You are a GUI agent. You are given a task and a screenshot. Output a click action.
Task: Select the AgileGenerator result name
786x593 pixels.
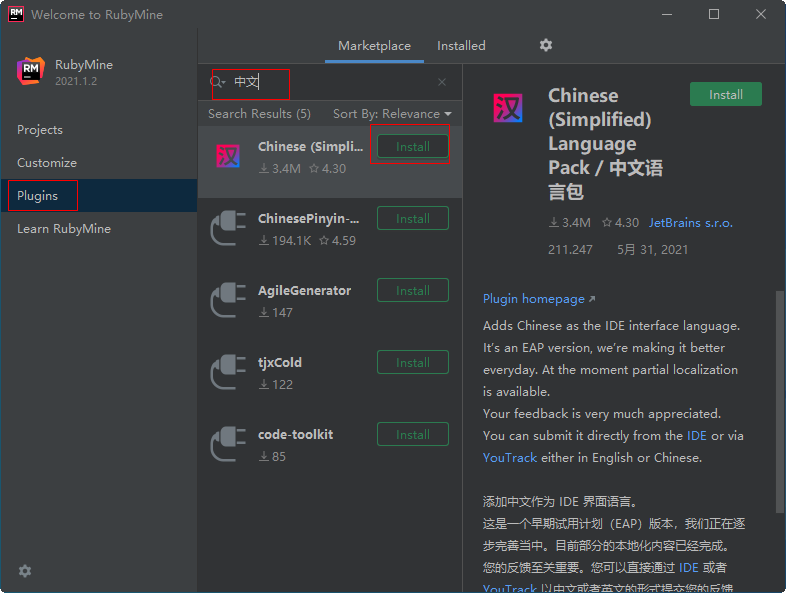click(304, 290)
